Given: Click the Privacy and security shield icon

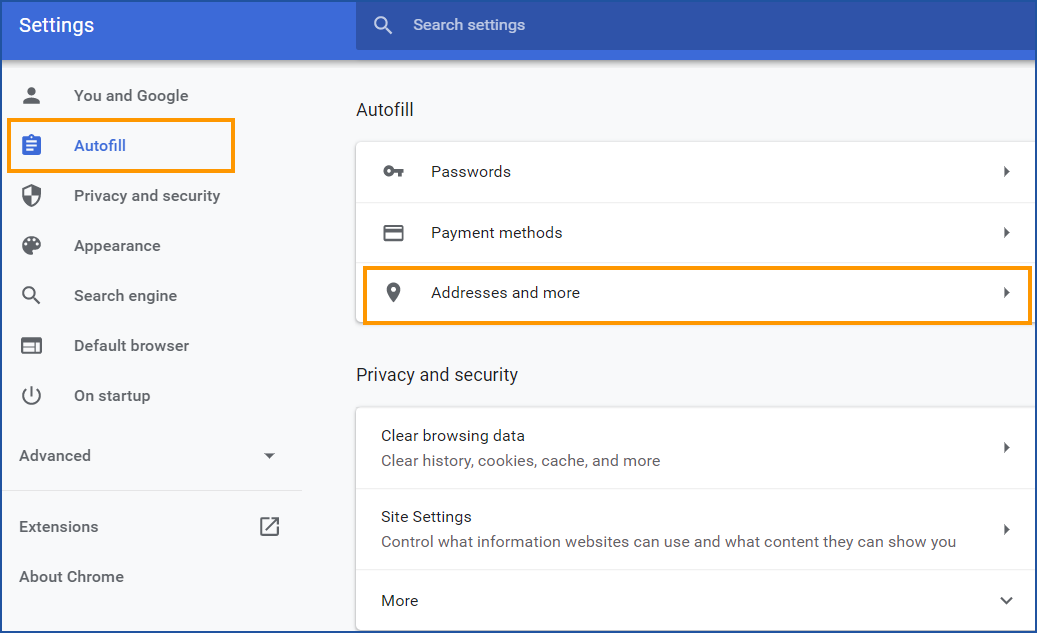Looking at the screenshot, I should click(31, 195).
